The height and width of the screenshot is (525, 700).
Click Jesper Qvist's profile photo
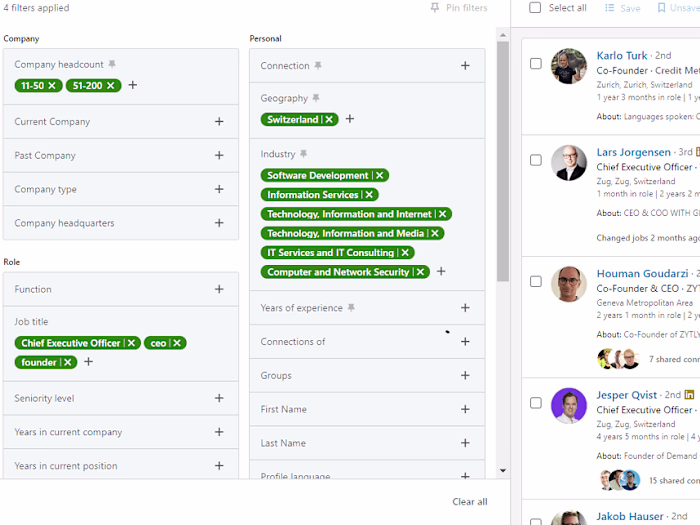(569, 405)
